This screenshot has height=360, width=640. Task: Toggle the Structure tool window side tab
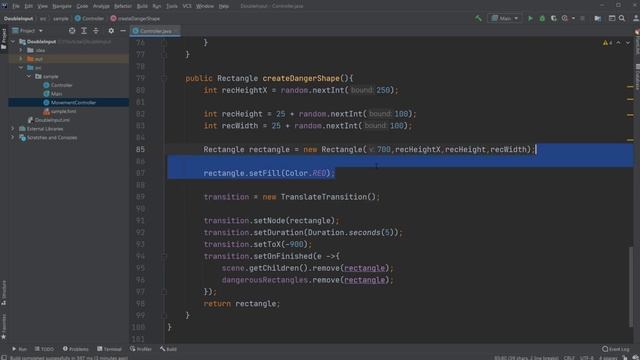pos(4,293)
